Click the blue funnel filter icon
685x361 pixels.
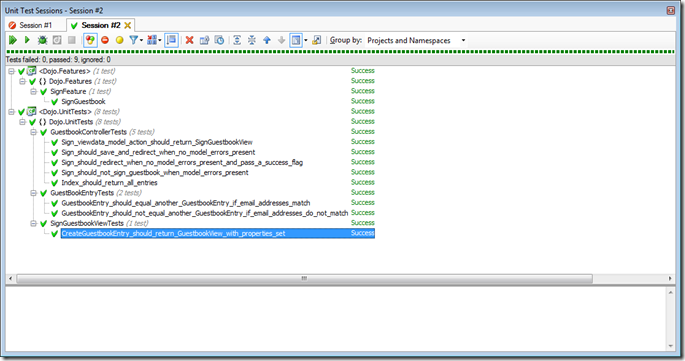(134, 40)
